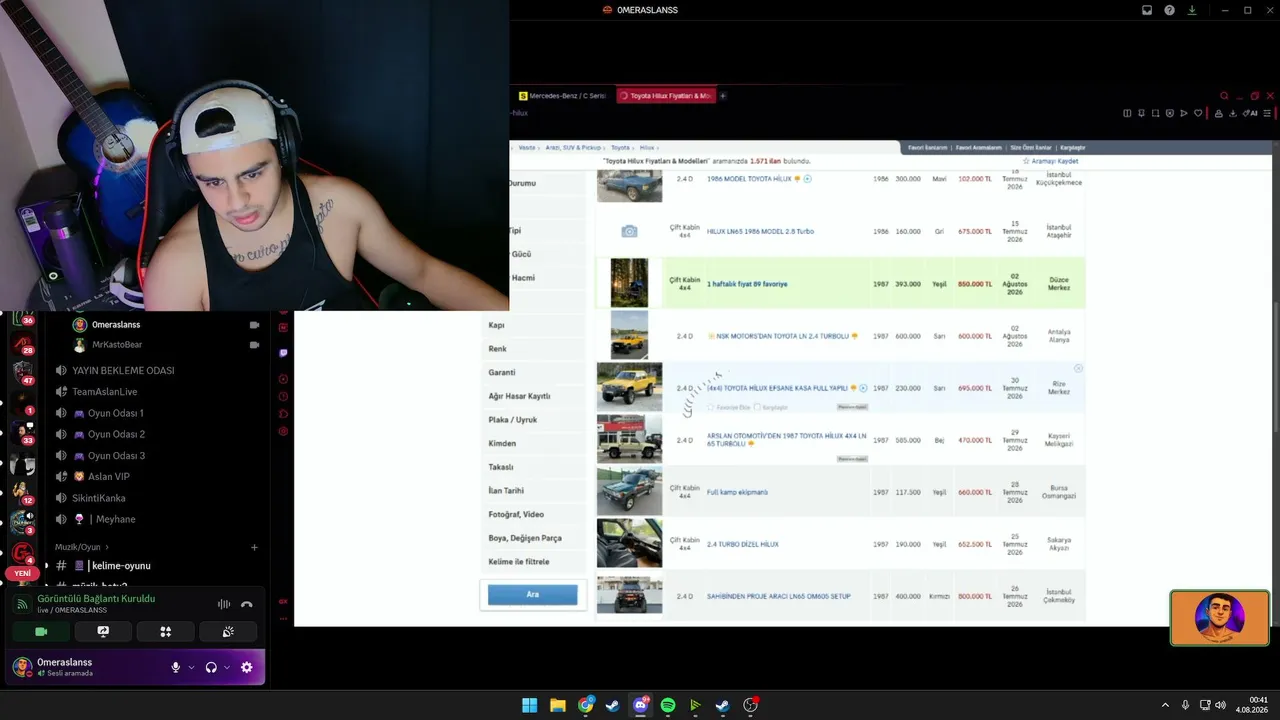Open Spotify from Windows taskbar
The image size is (1280, 720).
(x=668, y=705)
